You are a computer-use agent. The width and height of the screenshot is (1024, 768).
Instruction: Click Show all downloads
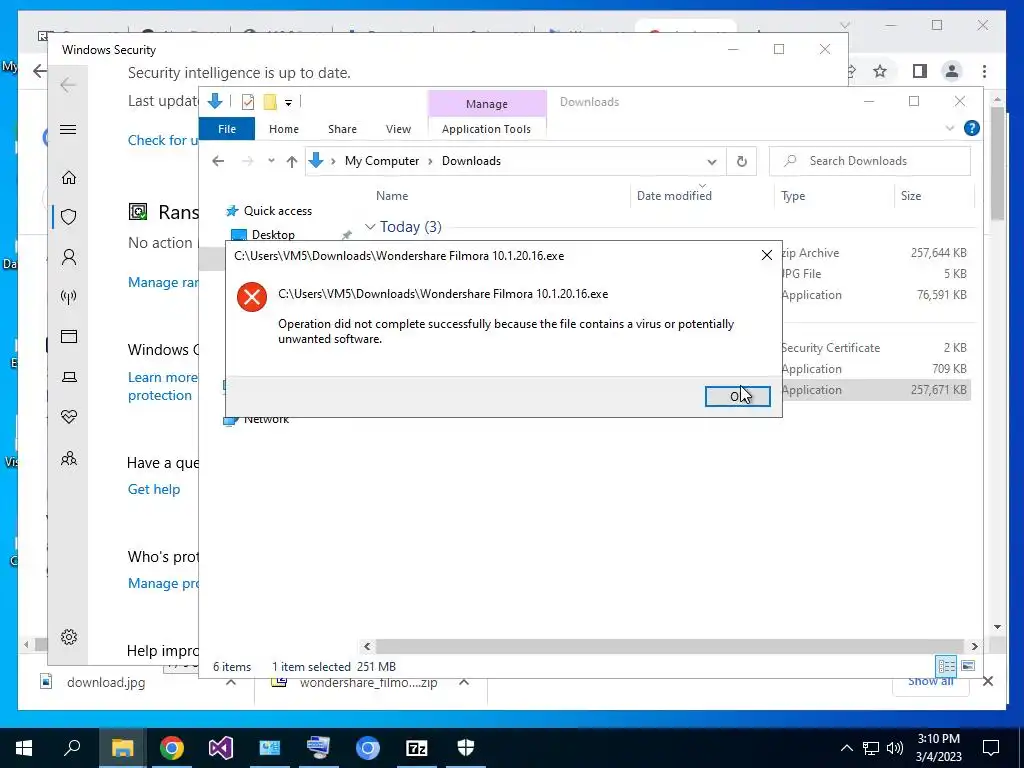(930, 682)
